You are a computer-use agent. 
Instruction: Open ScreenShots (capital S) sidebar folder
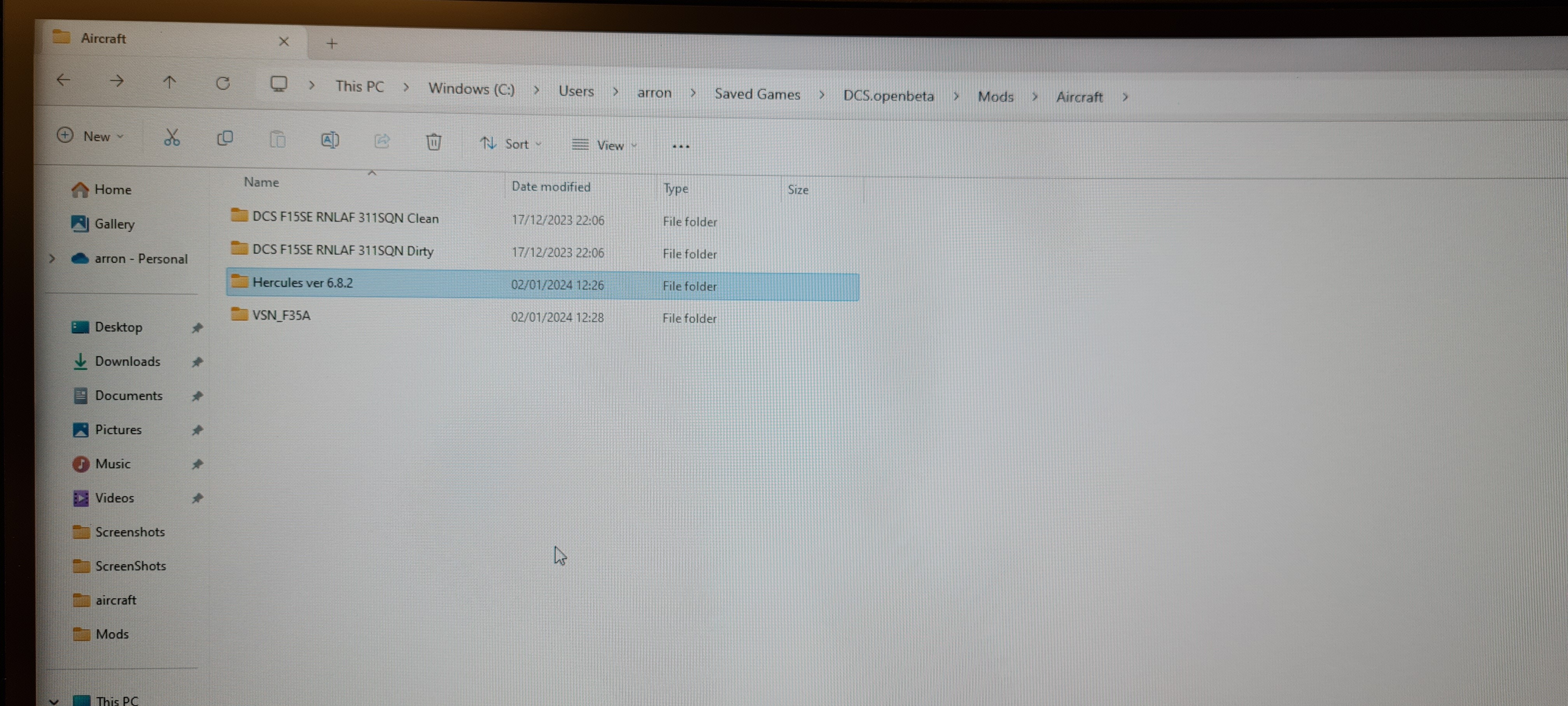click(x=119, y=565)
